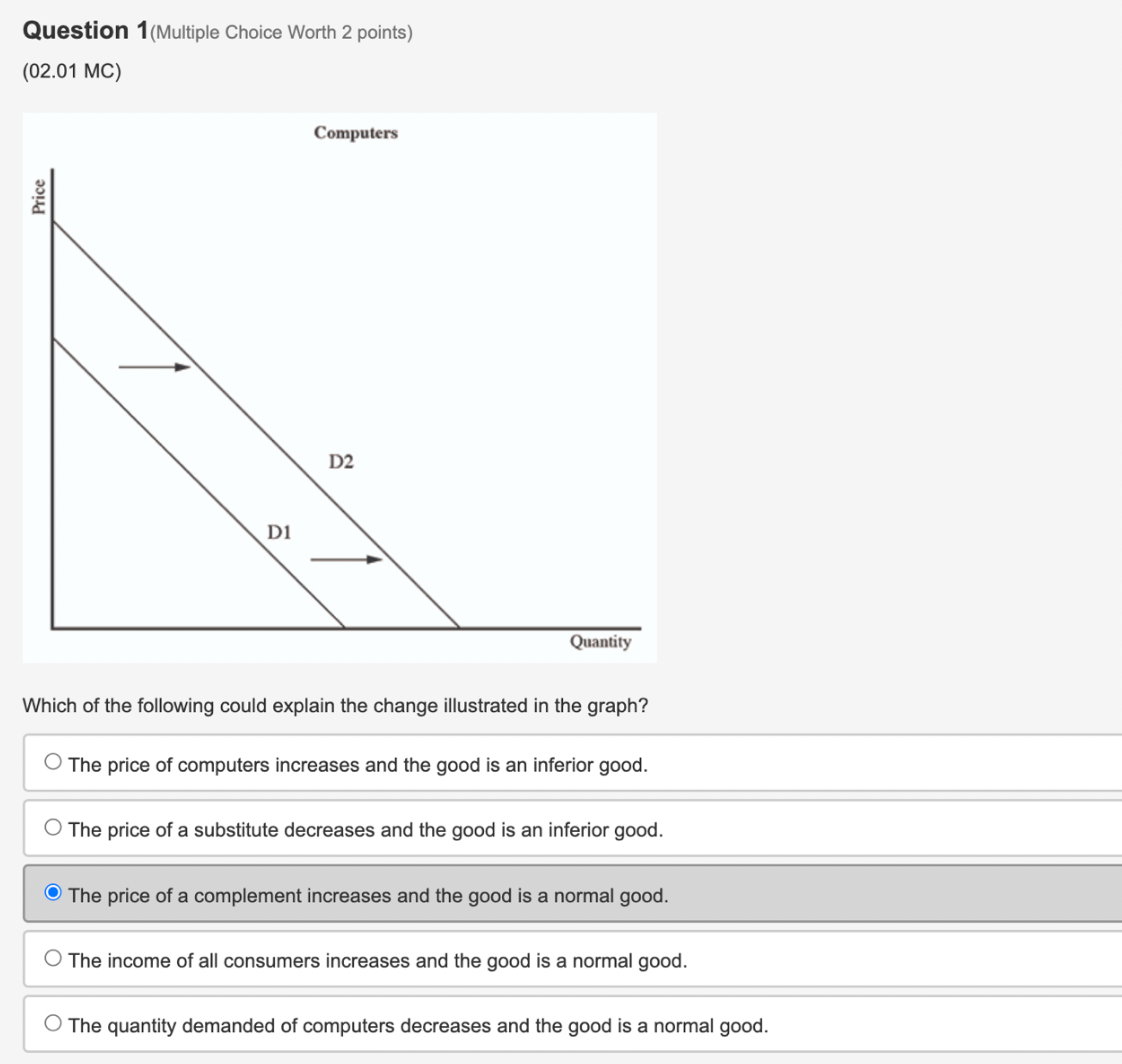Click the (02.01 MC) code text
This screenshot has width=1122, height=1064.
coord(71,70)
